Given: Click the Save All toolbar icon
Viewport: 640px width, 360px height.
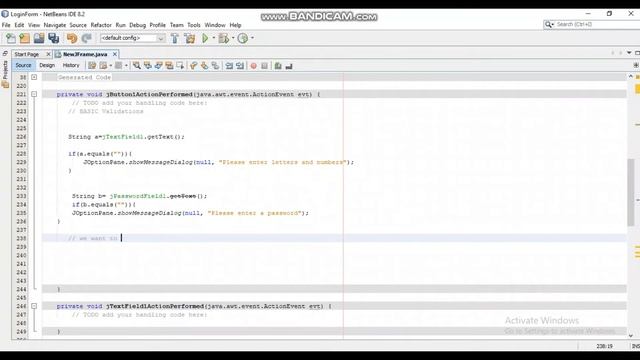Looking at the screenshot, I should coord(53,38).
